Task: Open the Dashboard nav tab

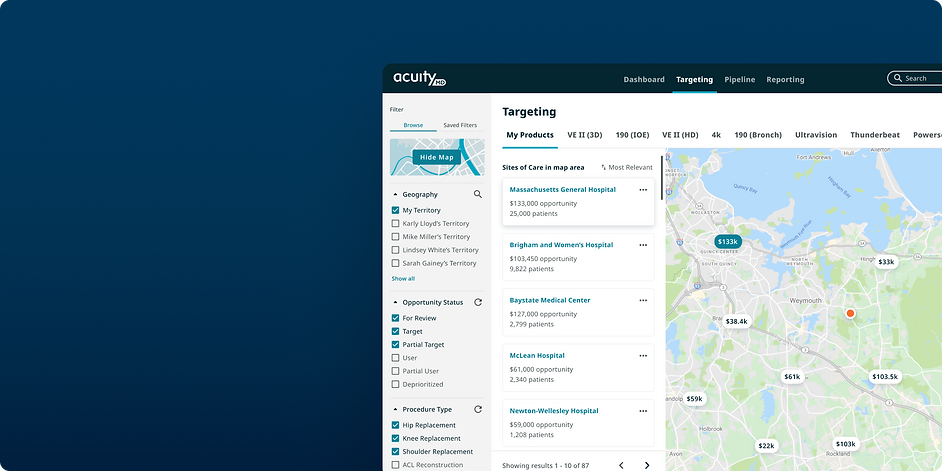Action: 644,79
